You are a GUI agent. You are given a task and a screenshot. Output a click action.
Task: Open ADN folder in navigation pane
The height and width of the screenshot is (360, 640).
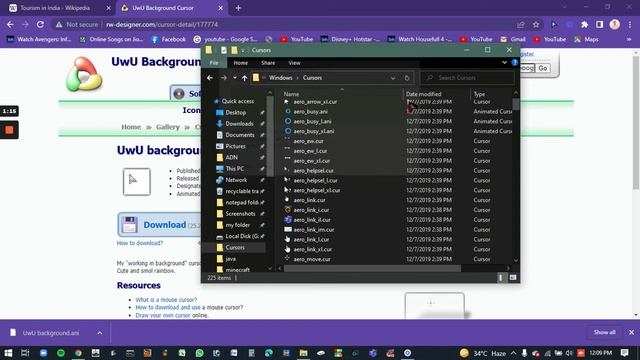click(x=231, y=157)
